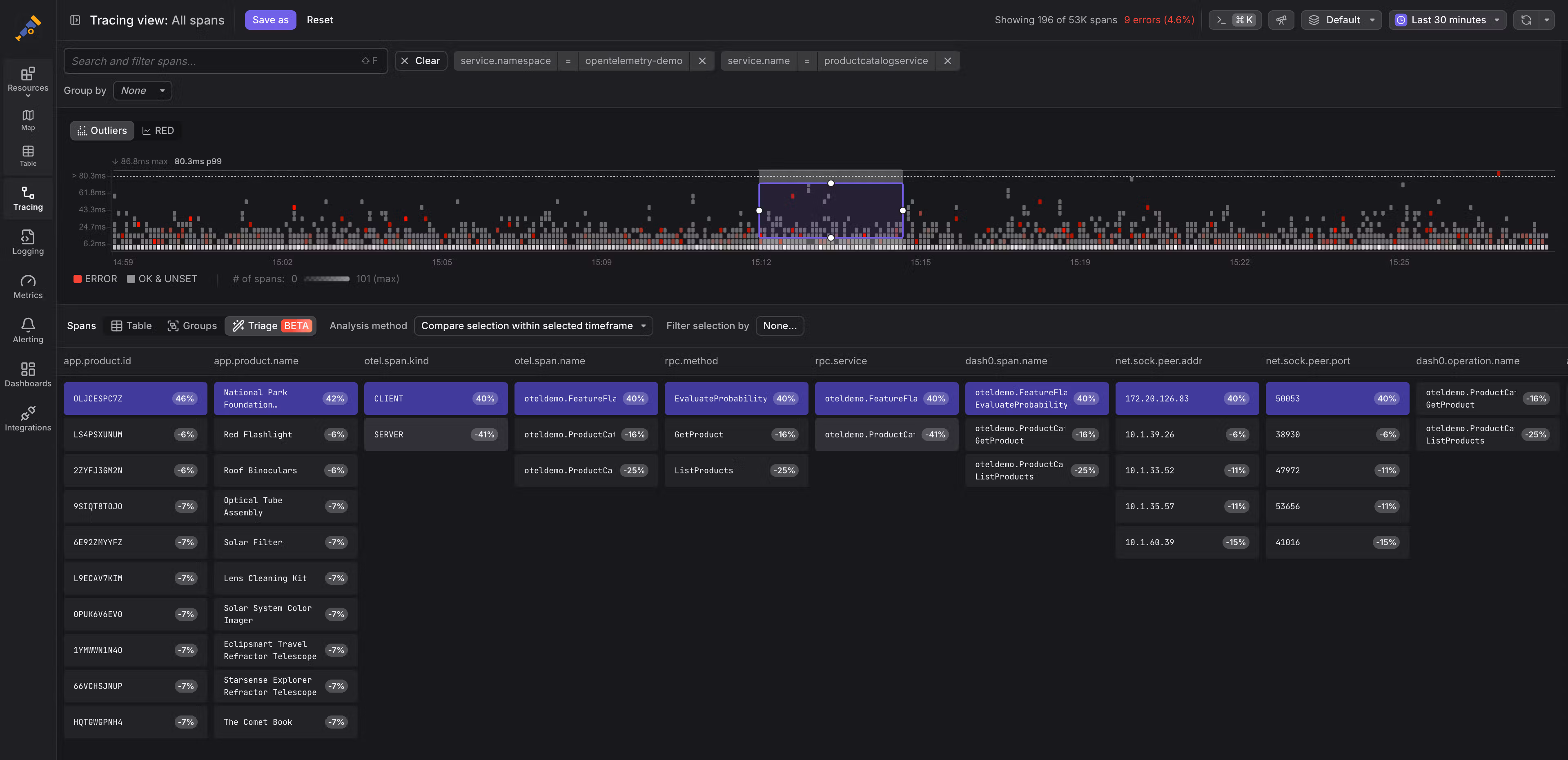
Task: Switch to the Table spans tab
Action: coord(131,326)
